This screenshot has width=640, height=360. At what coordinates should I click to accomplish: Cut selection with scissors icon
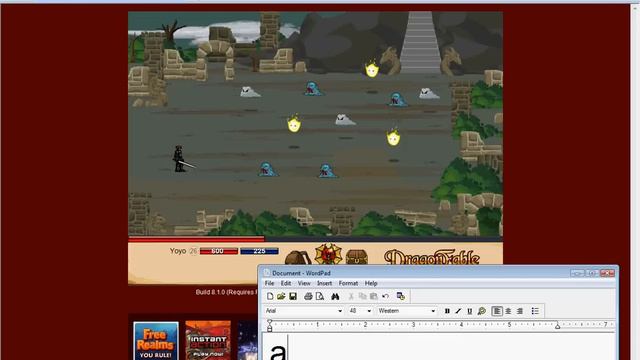351,296
